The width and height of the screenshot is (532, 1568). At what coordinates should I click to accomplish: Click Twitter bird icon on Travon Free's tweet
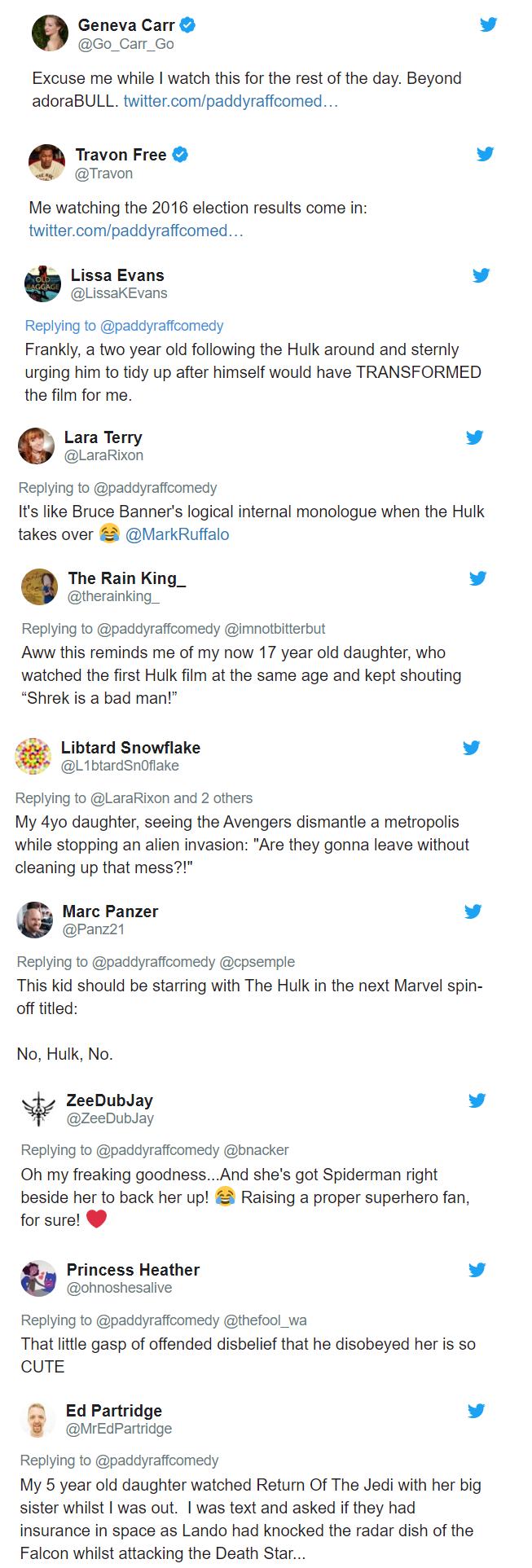(485, 153)
